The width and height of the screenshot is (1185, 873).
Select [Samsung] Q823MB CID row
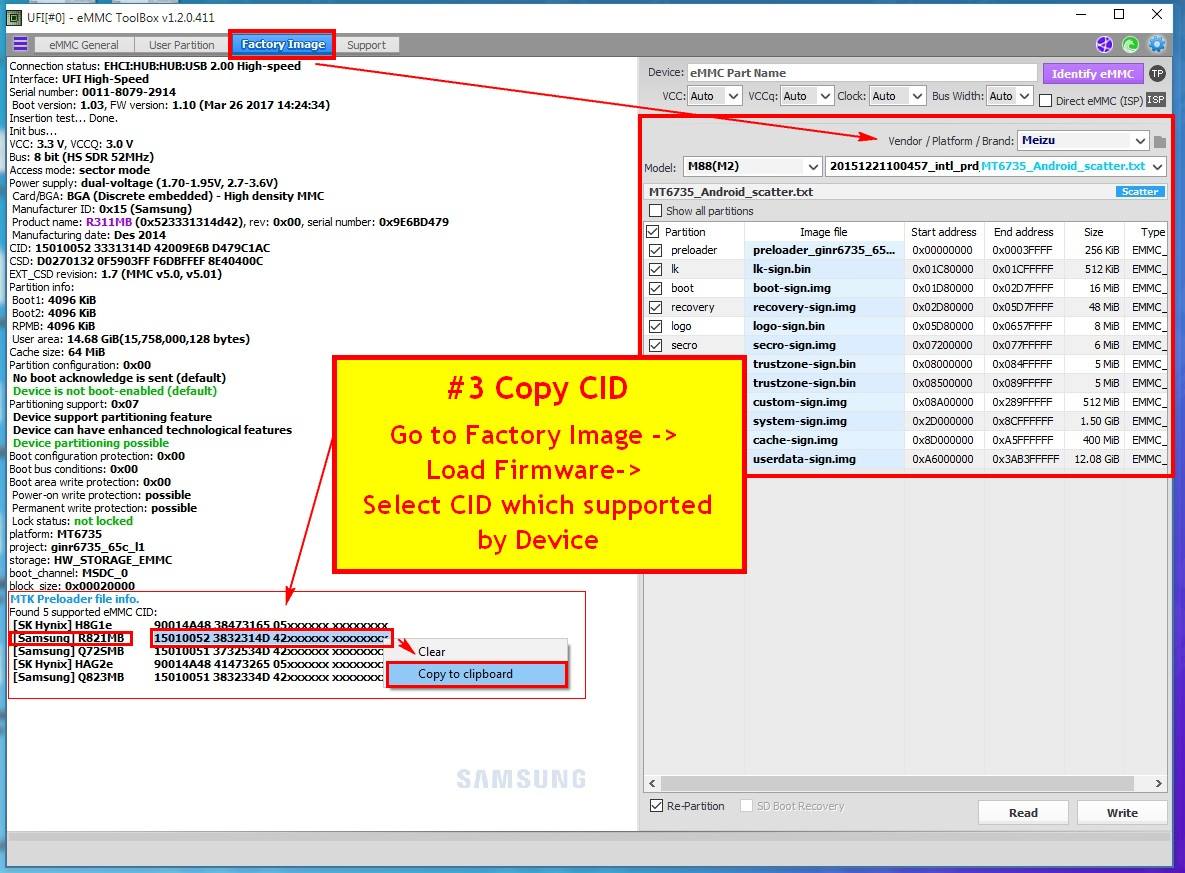coord(198,677)
